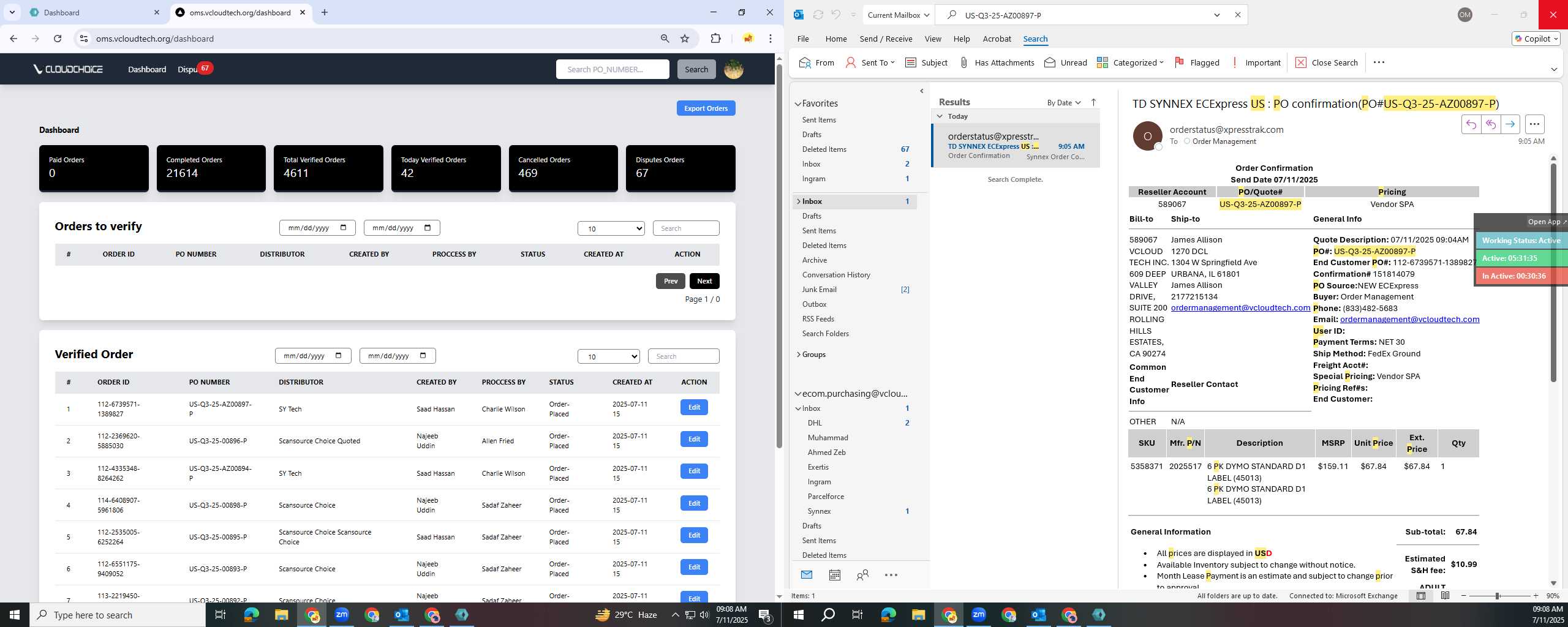Open ordermanagement@vcloudtech.com link in Ship-to
The width and height of the screenshot is (1568, 627).
[1240, 308]
